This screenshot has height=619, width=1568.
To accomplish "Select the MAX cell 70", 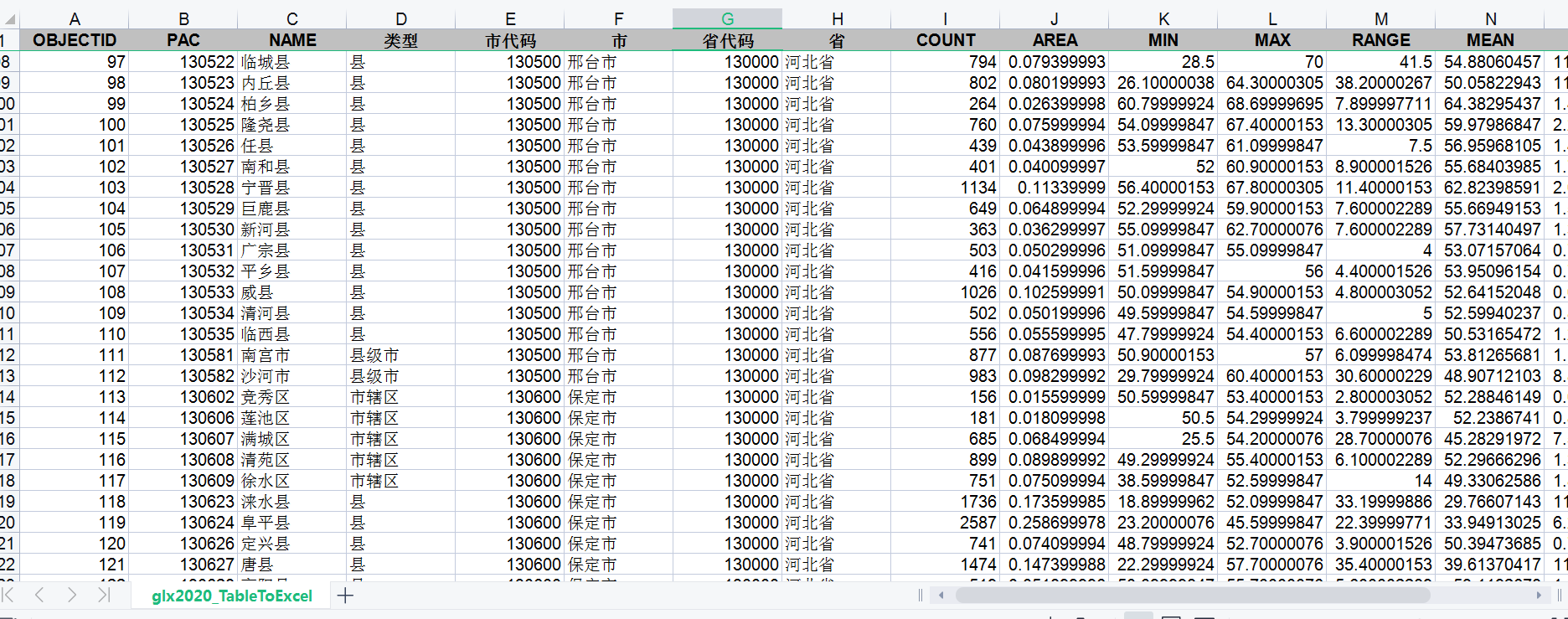I will (1272, 62).
